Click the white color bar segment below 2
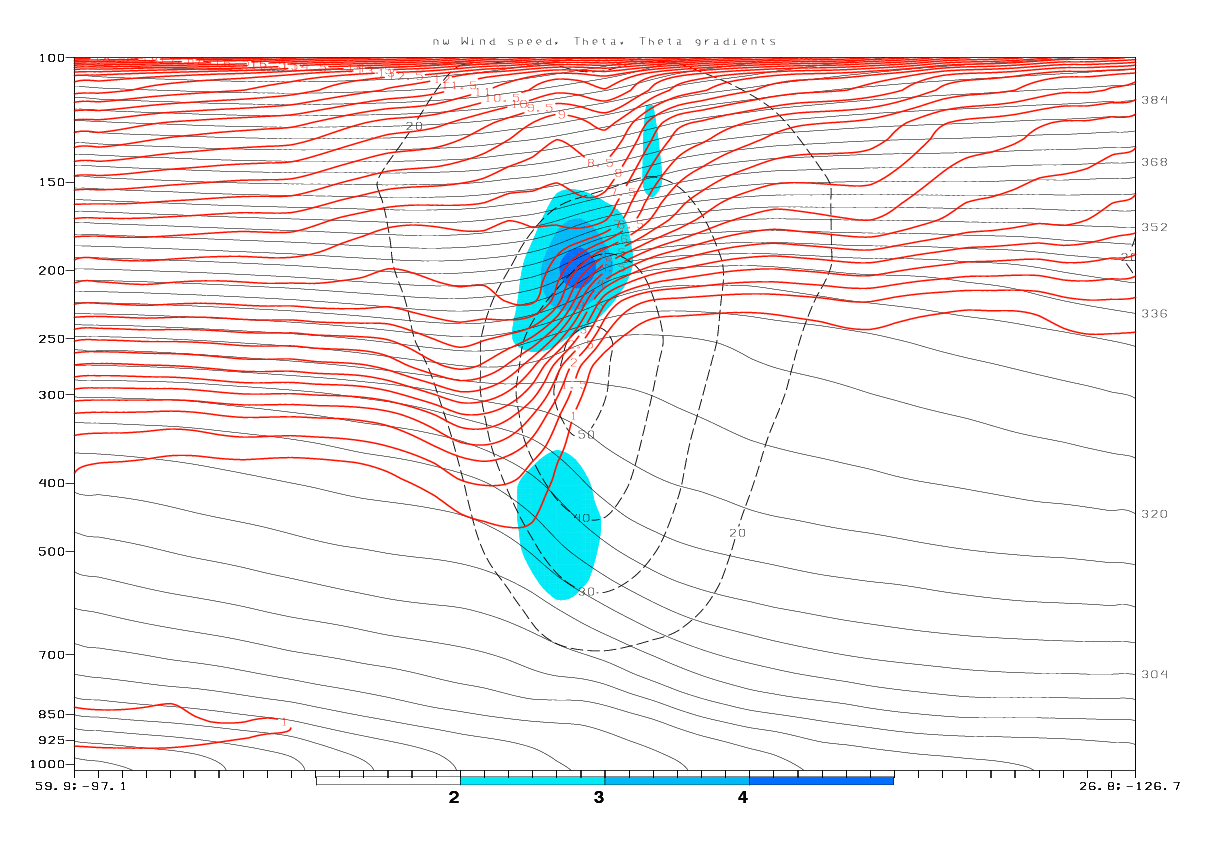The height and width of the screenshot is (850, 1210). [387, 780]
